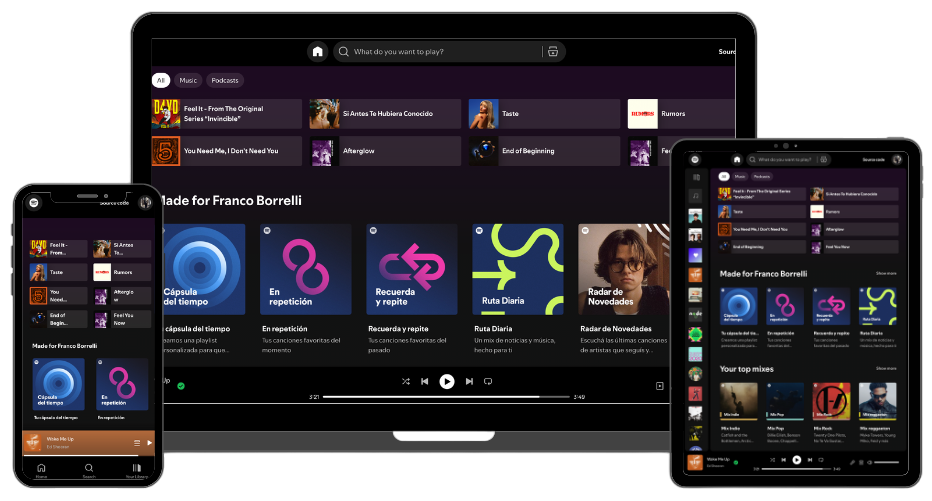
Task: Open Cápsula del tiempo playlist on laptop
Action: (x=203, y=269)
